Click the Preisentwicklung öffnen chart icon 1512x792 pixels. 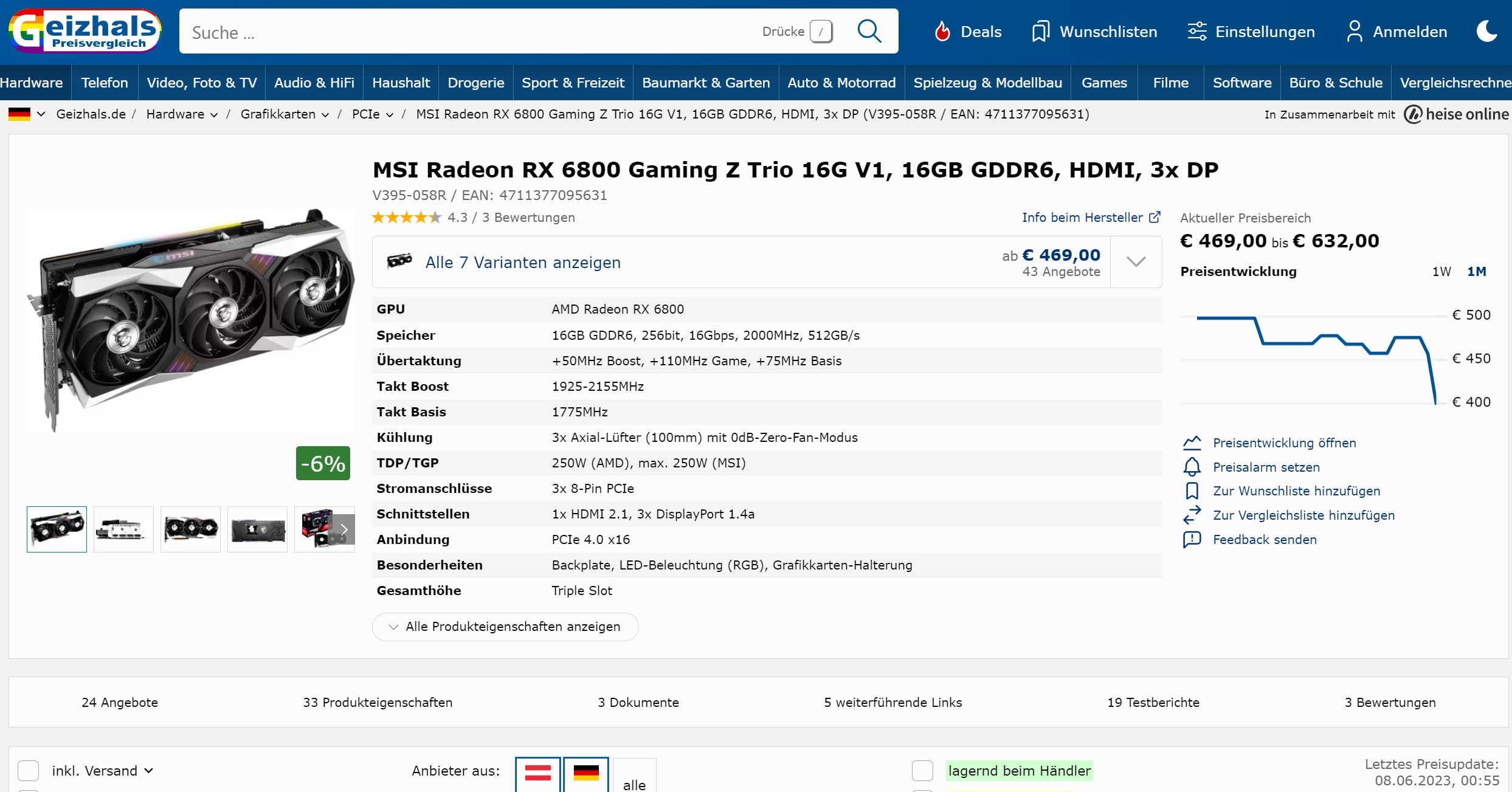tap(1192, 442)
